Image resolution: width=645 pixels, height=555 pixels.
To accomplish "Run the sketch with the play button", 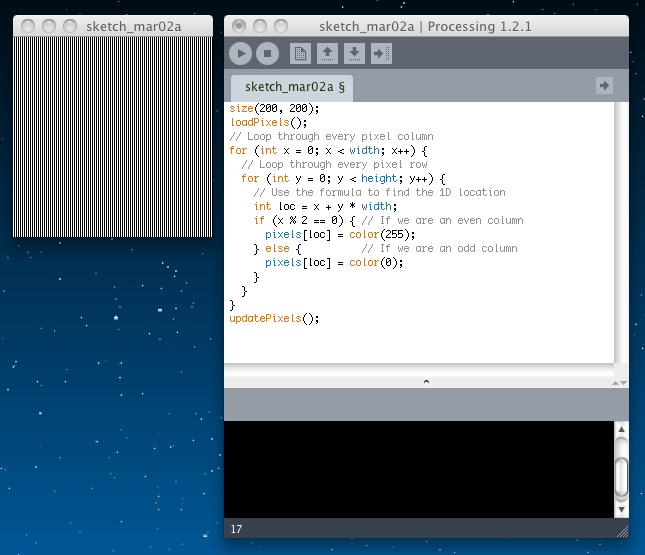I will [x=241, y=54].
